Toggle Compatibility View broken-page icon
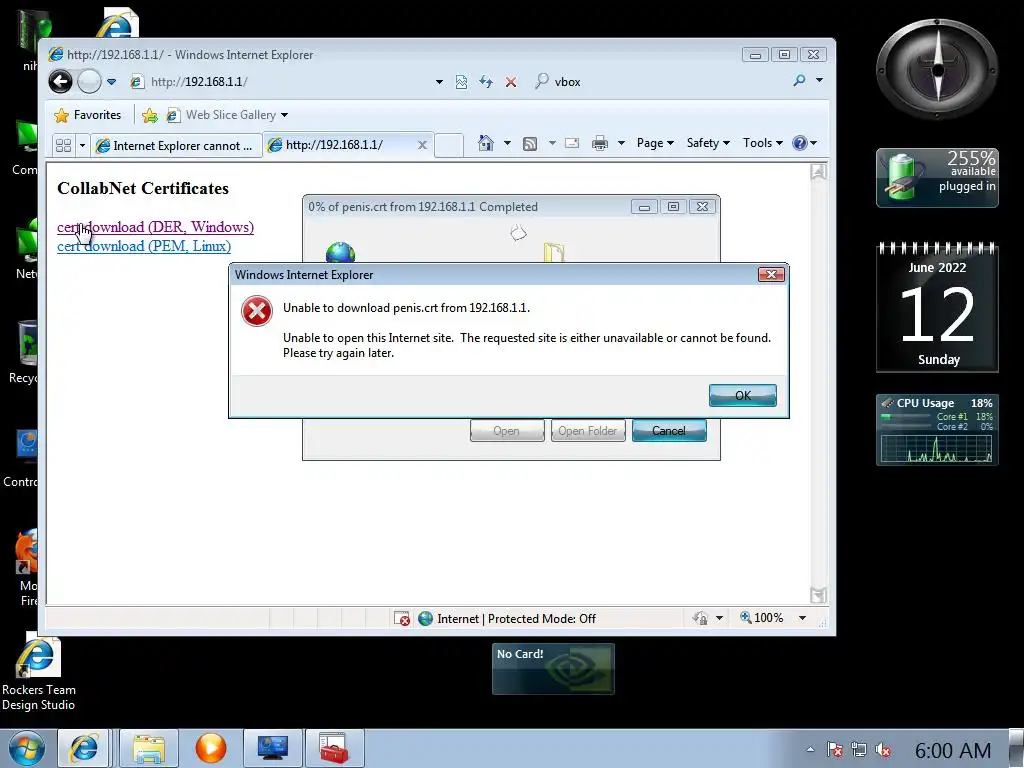The height and width of the screenshot is (768, 1024). [461, 82]
